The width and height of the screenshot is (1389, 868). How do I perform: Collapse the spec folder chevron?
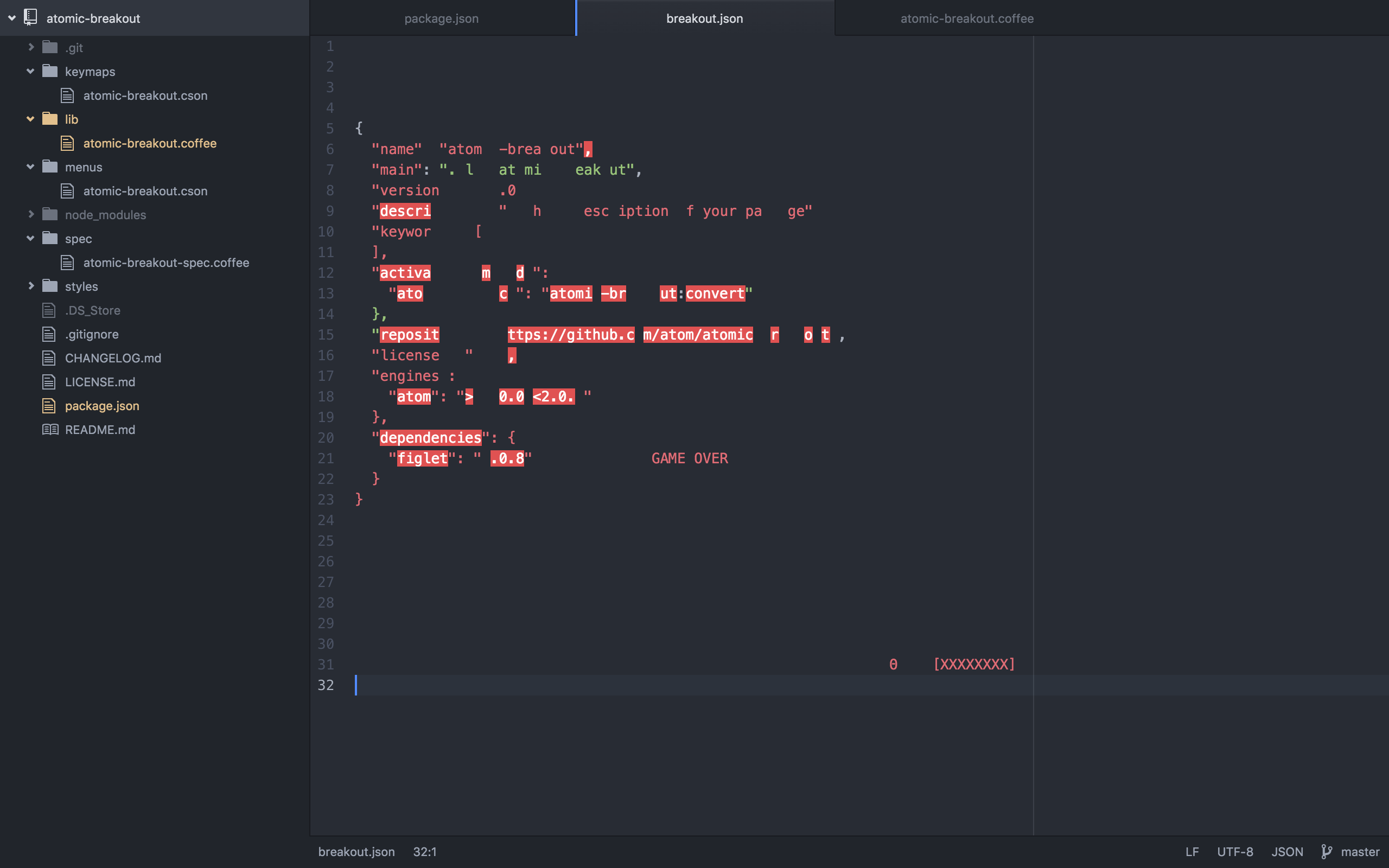[30, 238]
